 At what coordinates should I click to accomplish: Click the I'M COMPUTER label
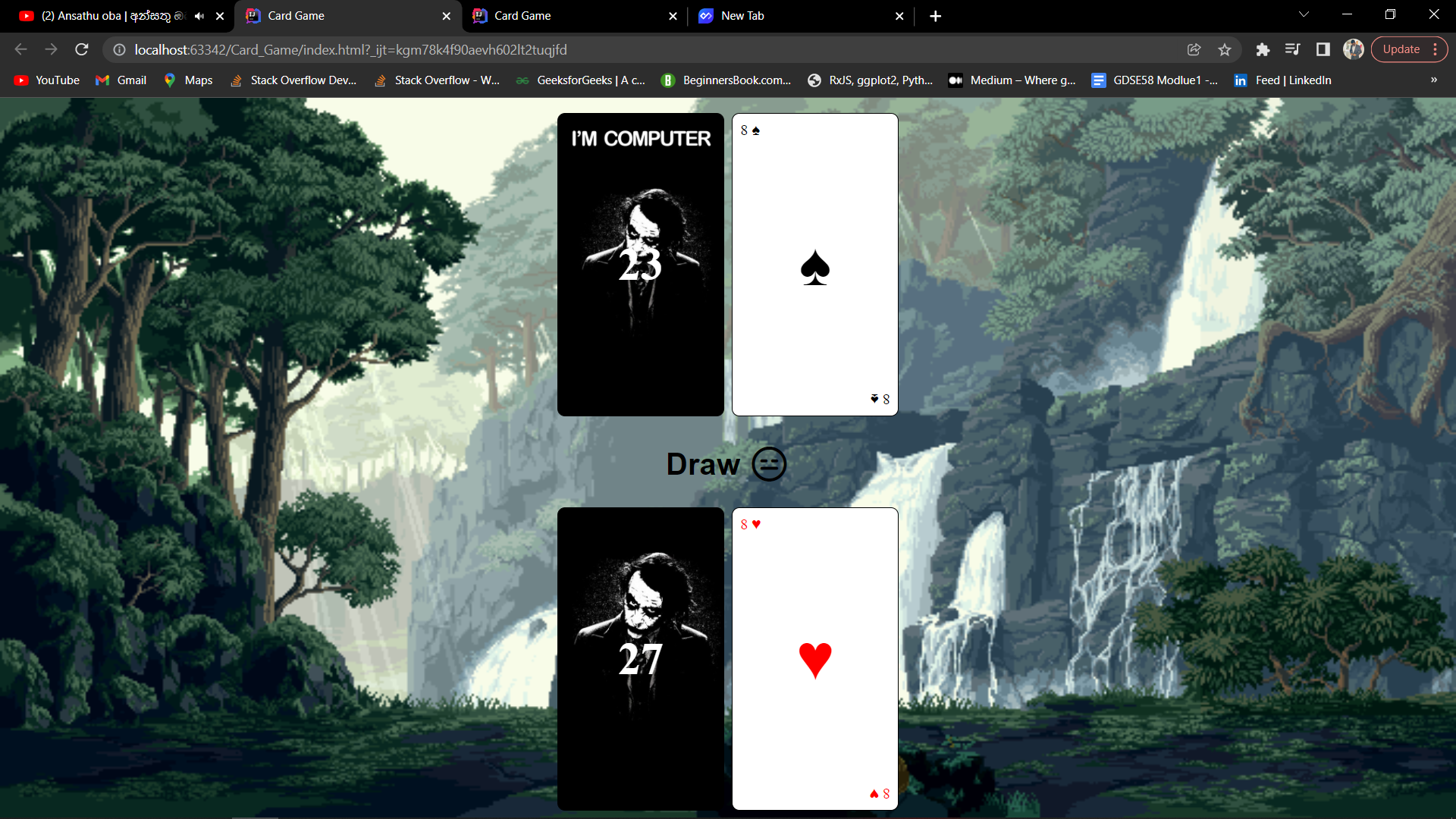(x=641, y=139)
